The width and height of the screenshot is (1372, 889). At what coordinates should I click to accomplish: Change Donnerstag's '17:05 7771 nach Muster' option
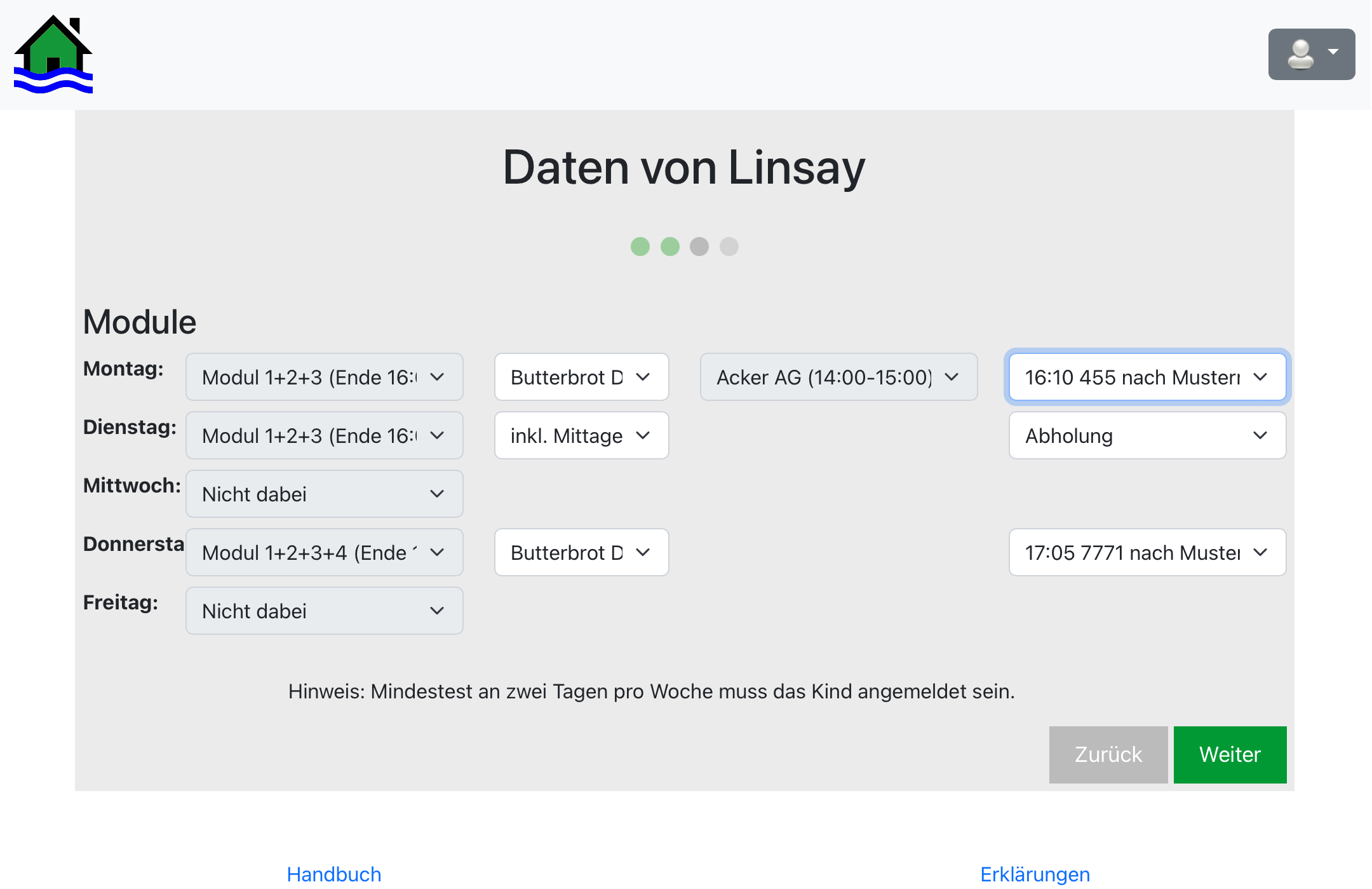pyautogui.click(x=1147, y=552)
